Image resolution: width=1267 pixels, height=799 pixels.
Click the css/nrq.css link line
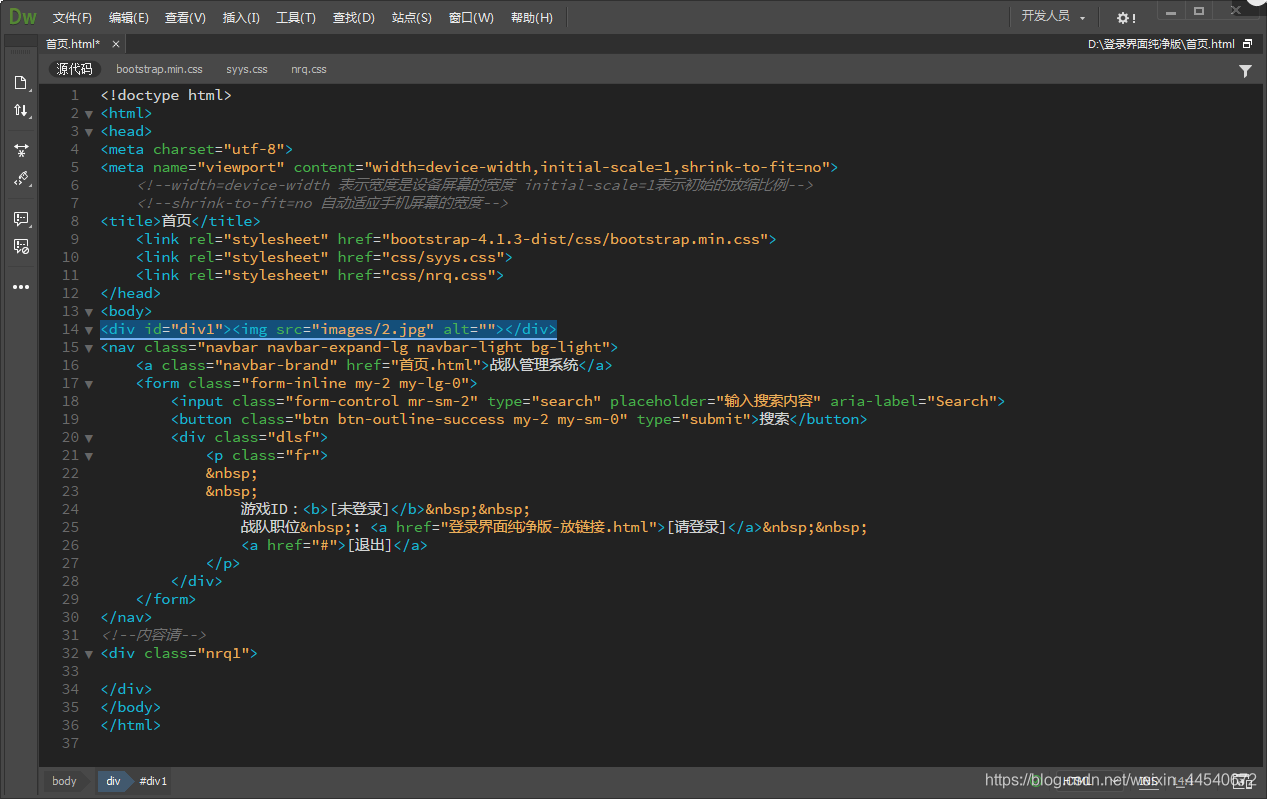pyautogui.click(x=319, y=275)
